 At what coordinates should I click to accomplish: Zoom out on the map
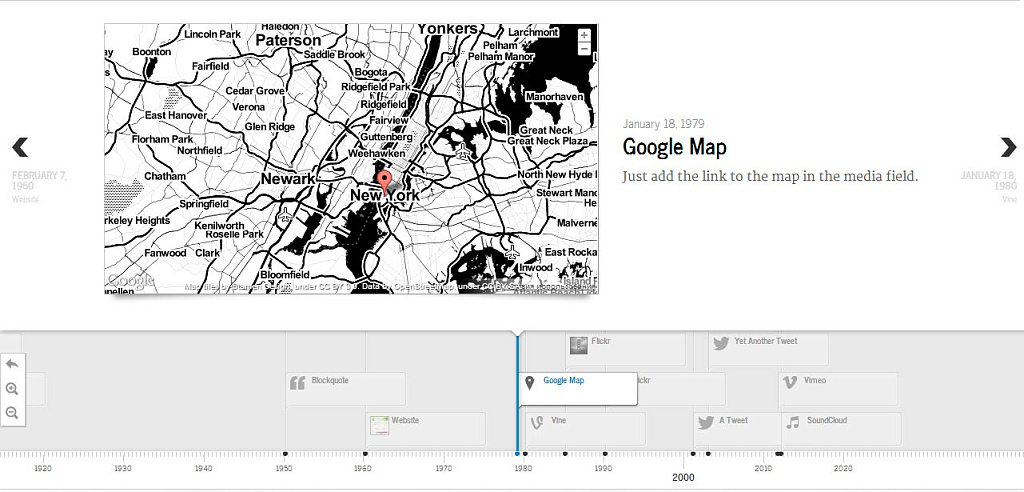(584, 49)
